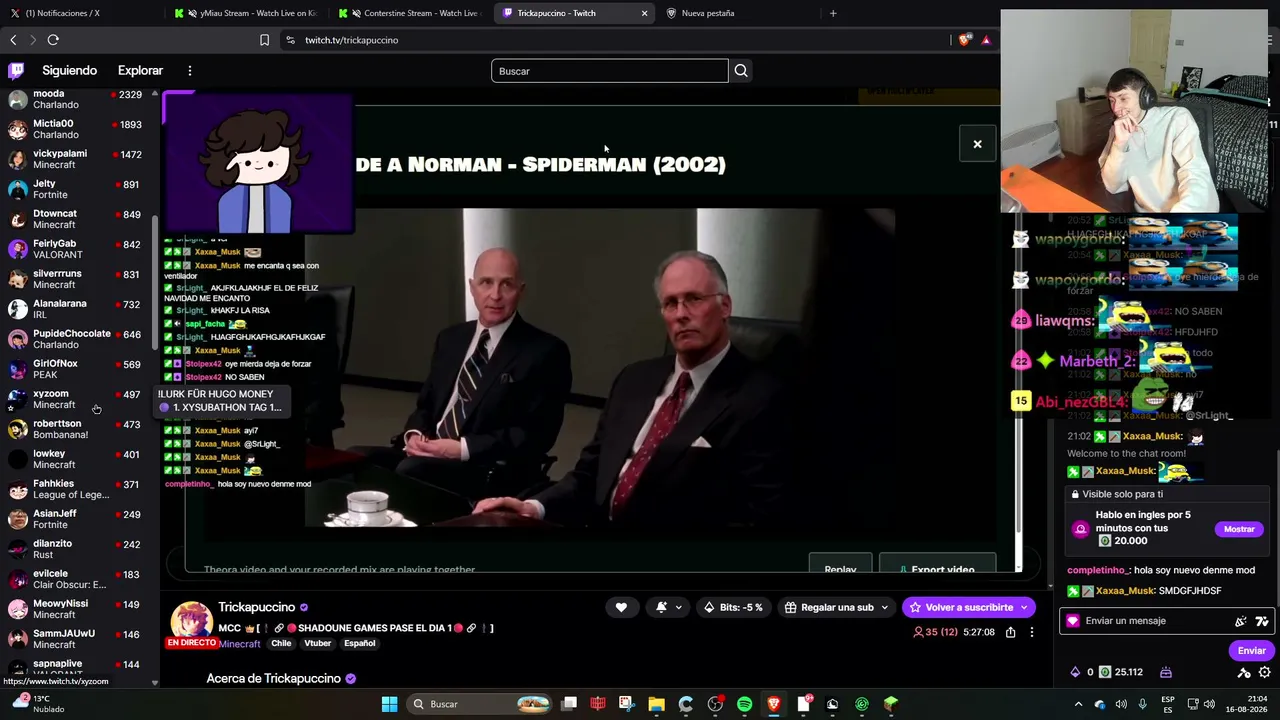The height and width of the screenshot is (720, 1280).
Task: Open the Trickapuccino channel name link
Action: [x=257, y=607]
